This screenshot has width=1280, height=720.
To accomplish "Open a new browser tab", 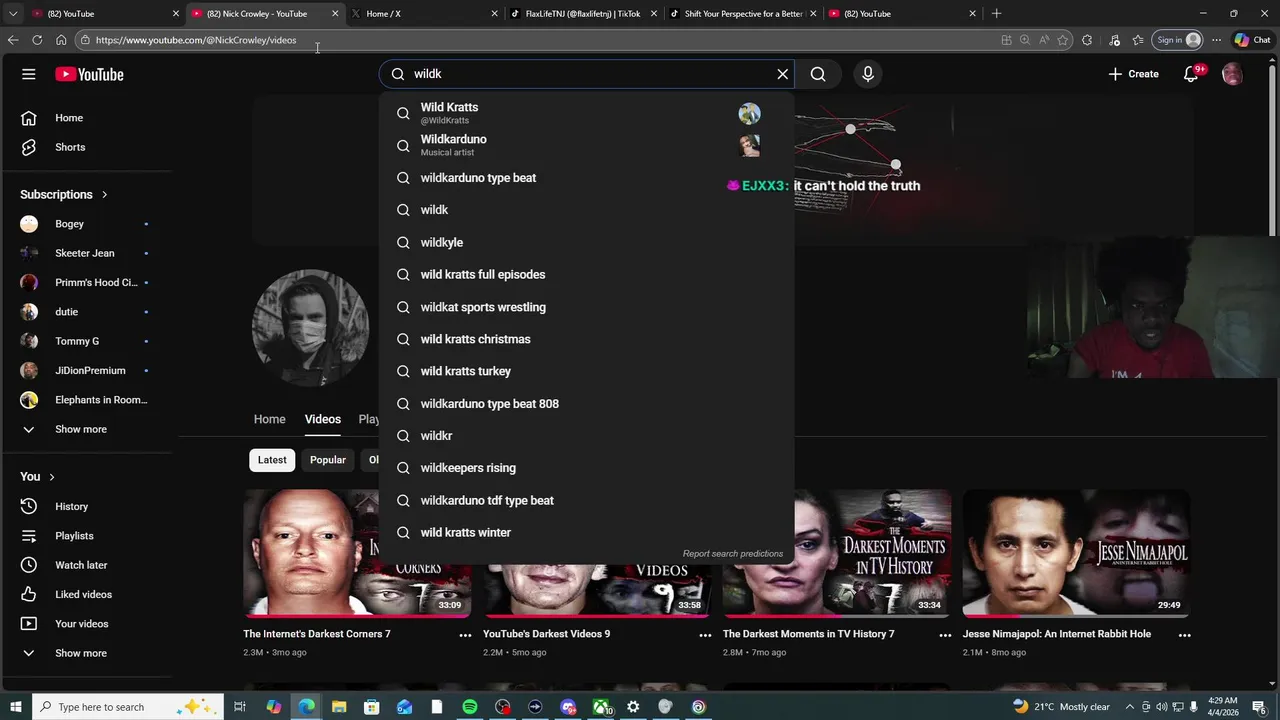I will pyautogui.click(x=996, y=14).
